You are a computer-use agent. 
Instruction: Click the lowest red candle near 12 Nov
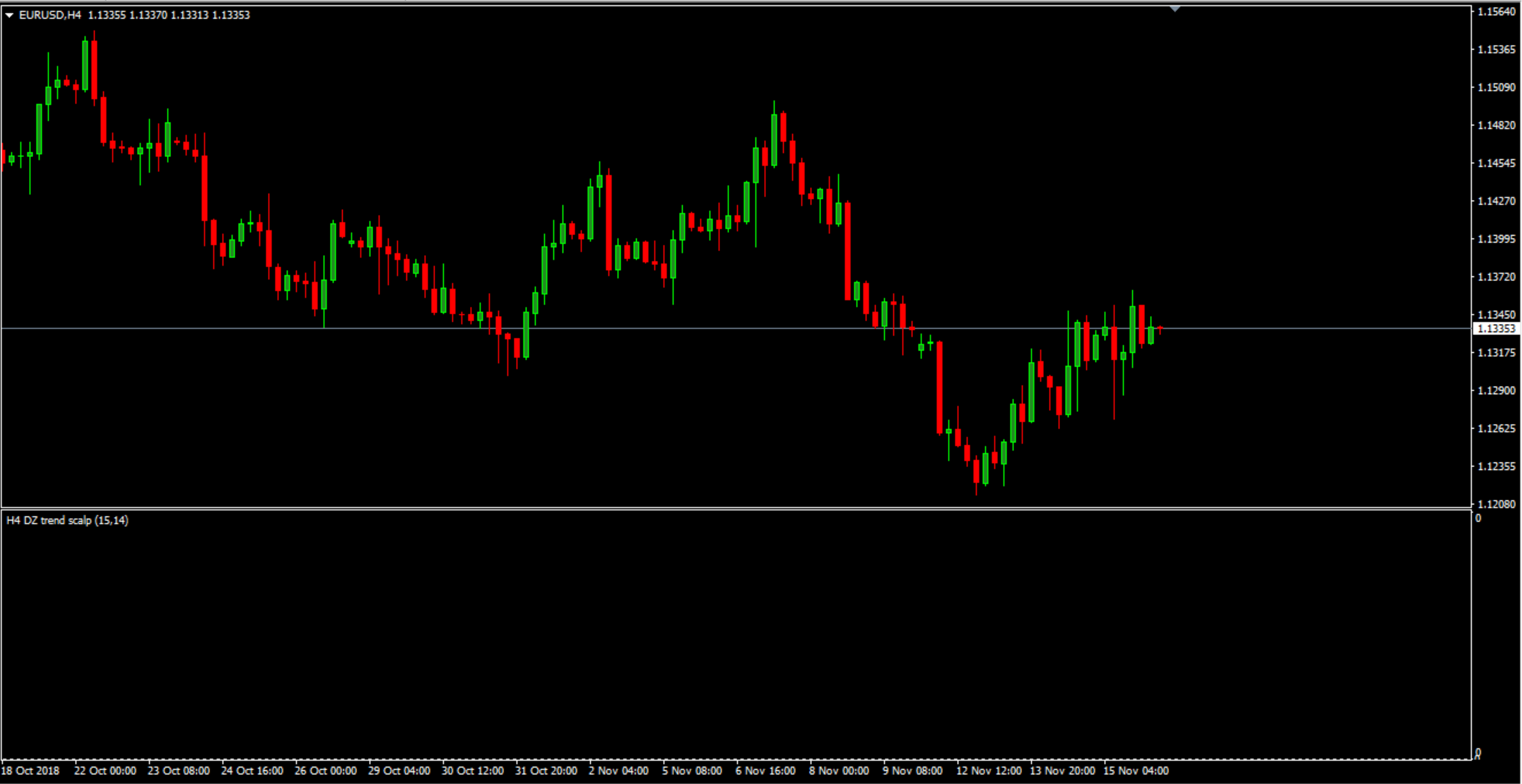pos(976,472)
